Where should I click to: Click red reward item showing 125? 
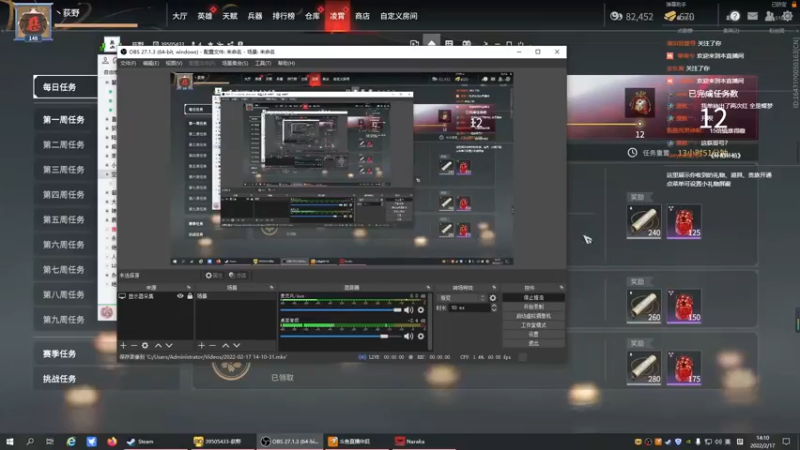point(684,221)
